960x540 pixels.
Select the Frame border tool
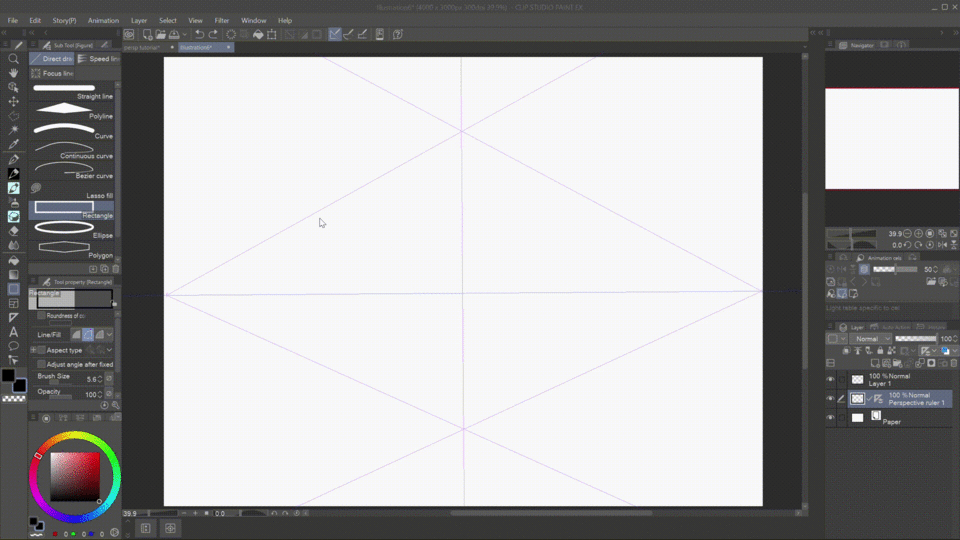13,303
